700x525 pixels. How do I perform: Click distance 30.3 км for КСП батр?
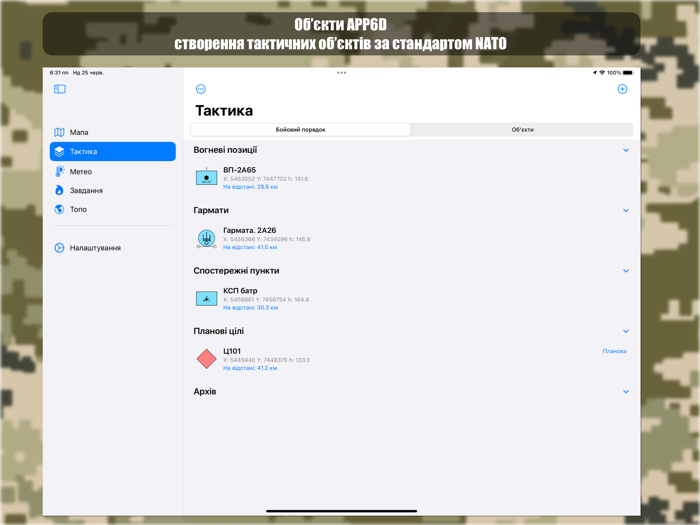[250, 308]
